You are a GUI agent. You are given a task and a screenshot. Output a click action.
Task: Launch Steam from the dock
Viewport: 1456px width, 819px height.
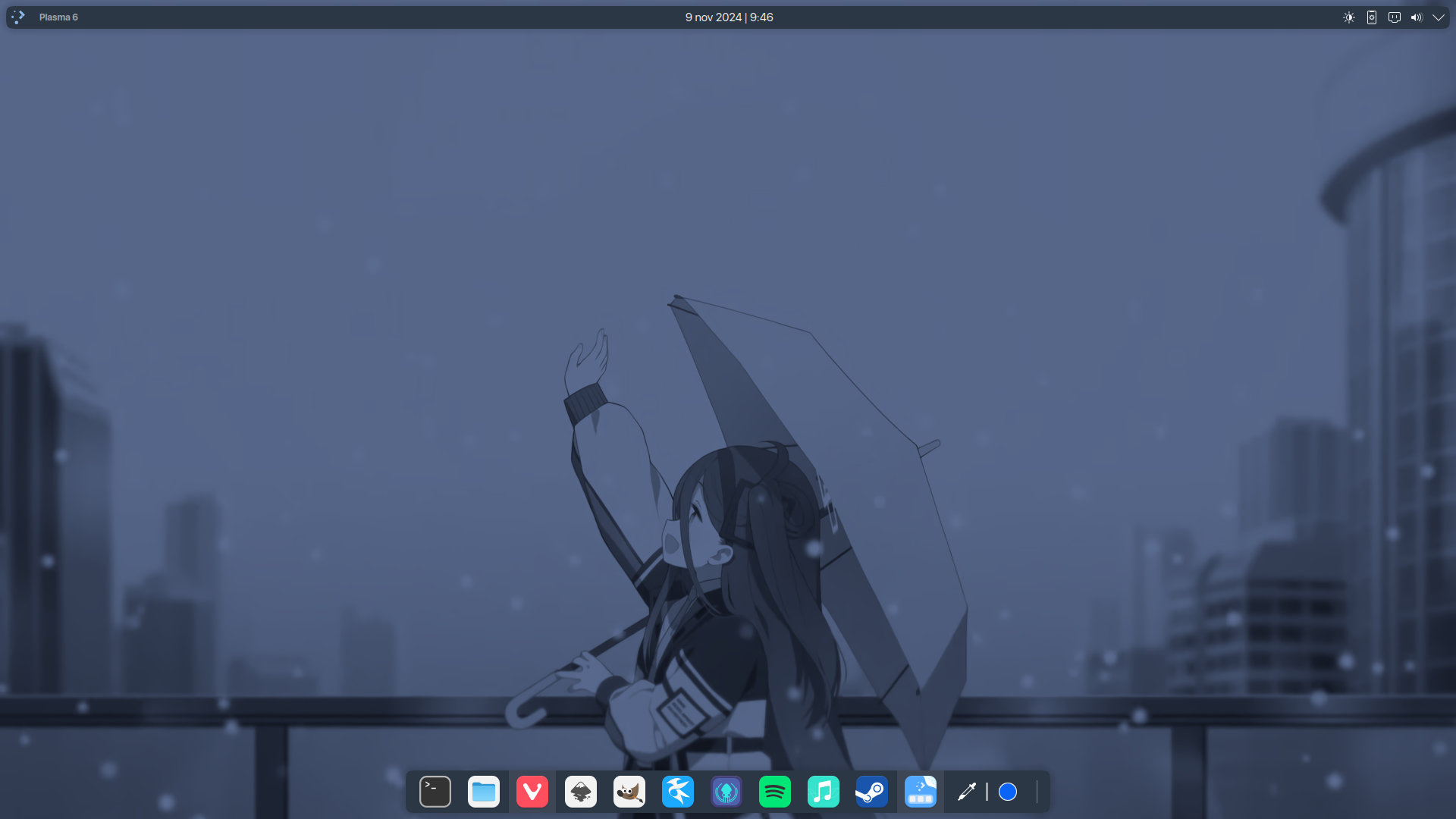point(872,792)
